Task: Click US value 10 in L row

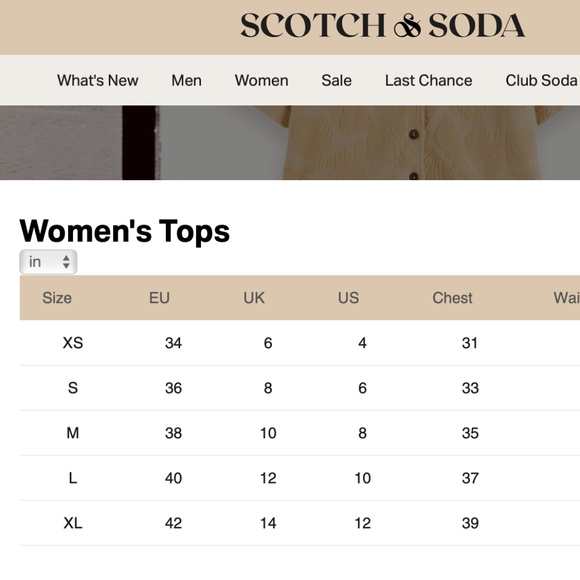Action: point(362,478)
